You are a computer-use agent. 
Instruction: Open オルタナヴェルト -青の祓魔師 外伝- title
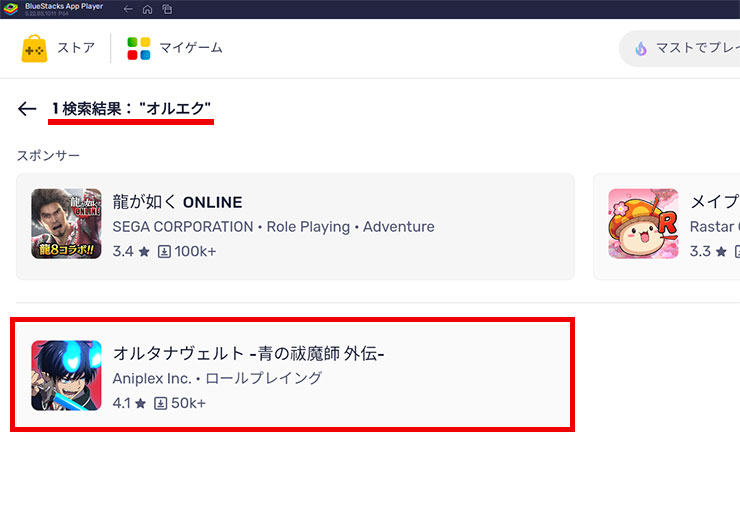pyautogui.click(x=249, y=354)
